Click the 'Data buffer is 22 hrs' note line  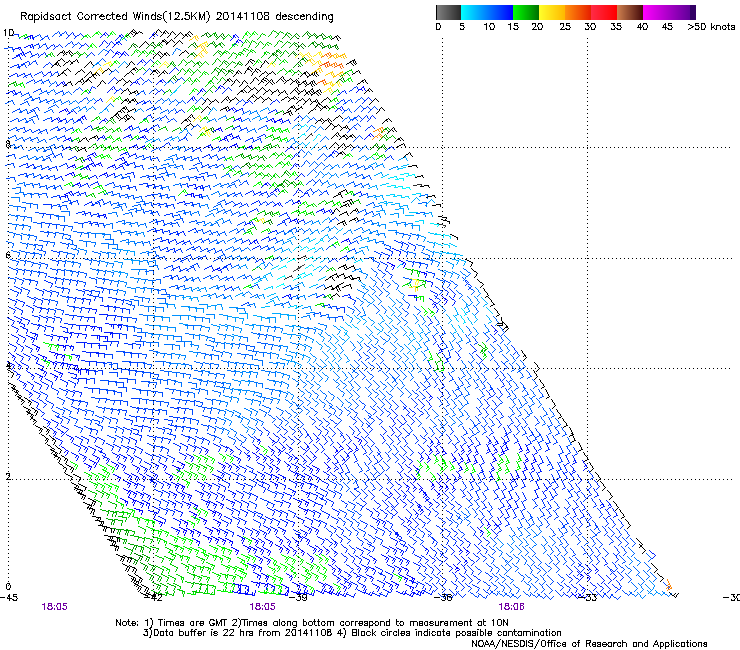[x=352, y=633]
